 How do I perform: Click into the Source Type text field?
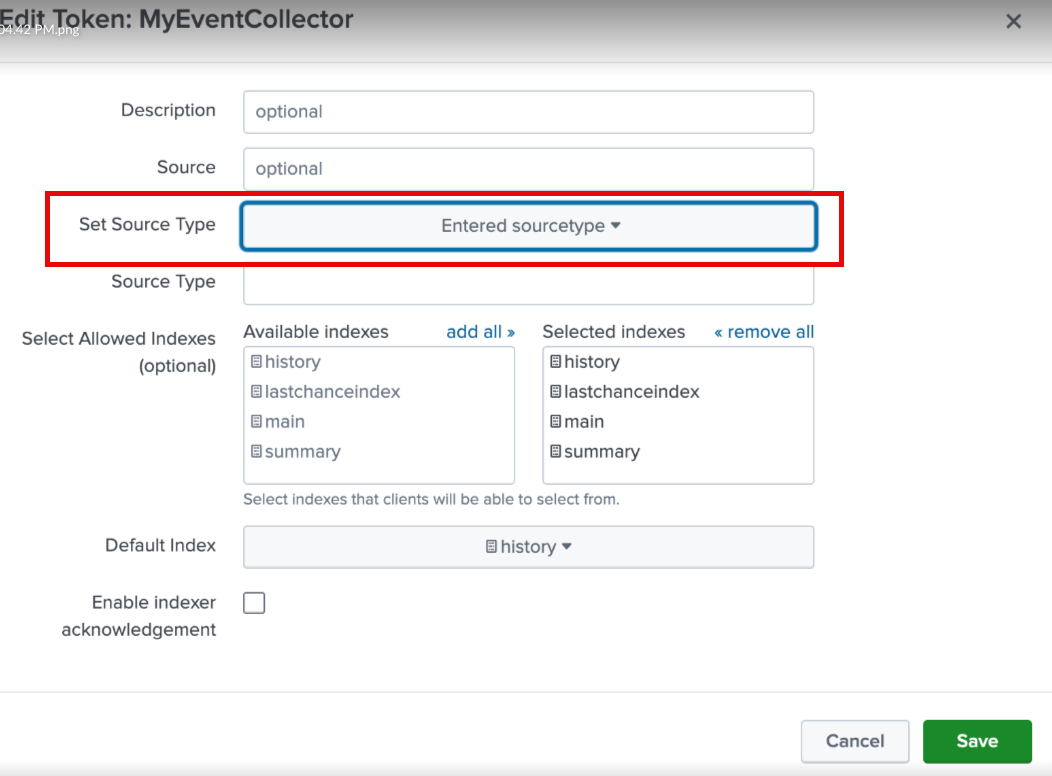pos(529,283)
